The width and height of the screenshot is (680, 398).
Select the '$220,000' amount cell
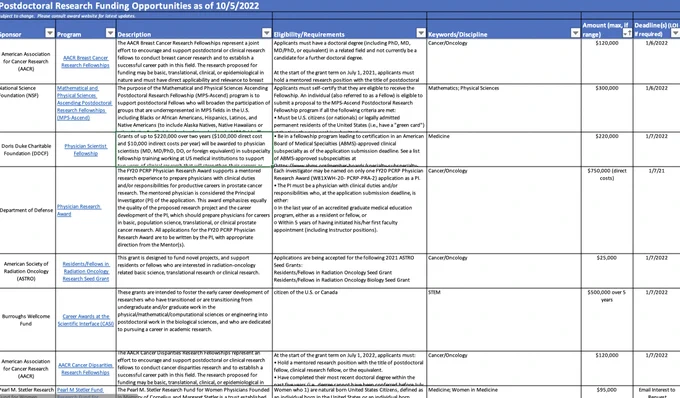(607, 150)
